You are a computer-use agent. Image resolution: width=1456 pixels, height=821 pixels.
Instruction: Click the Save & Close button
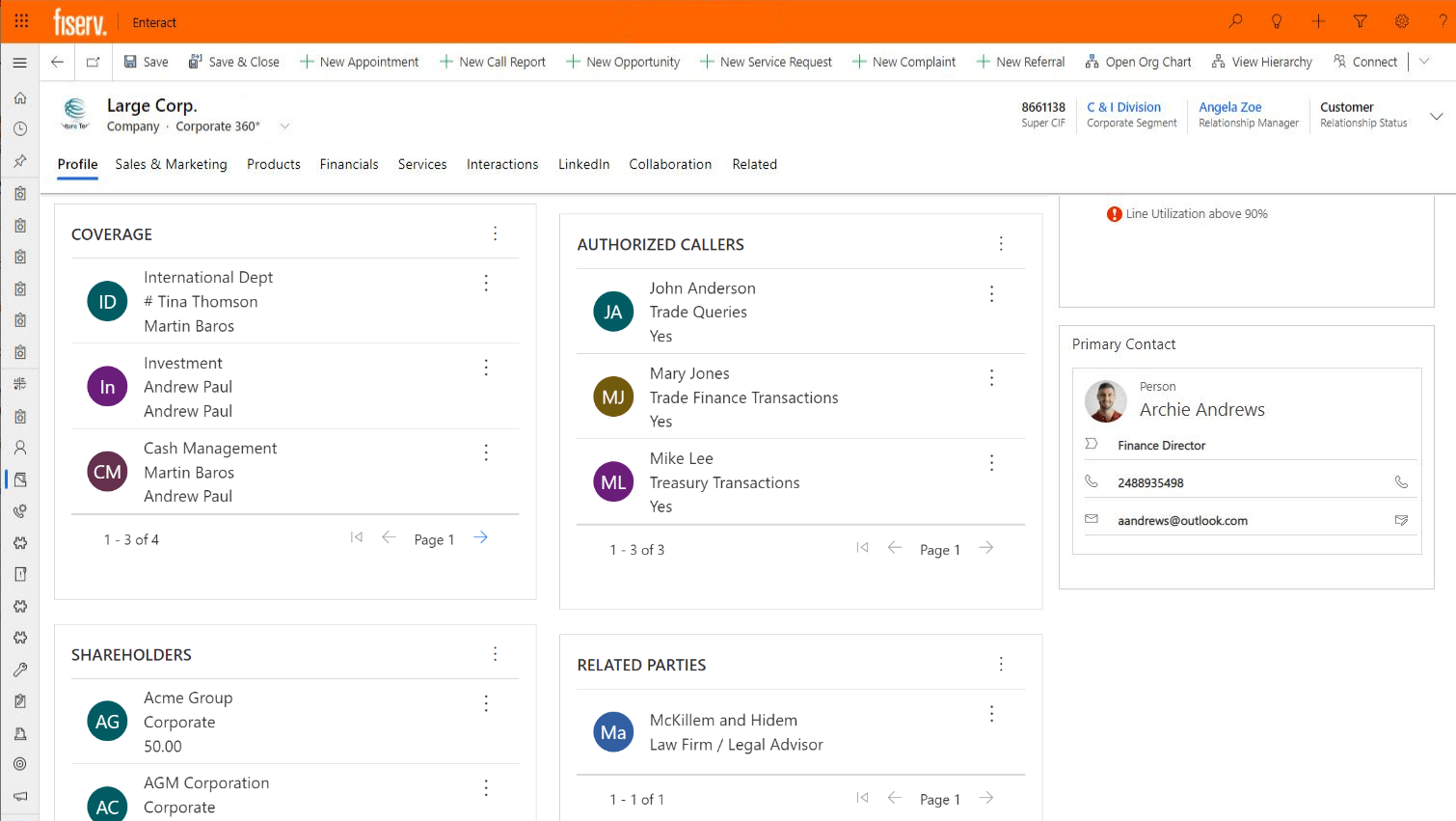233,61
